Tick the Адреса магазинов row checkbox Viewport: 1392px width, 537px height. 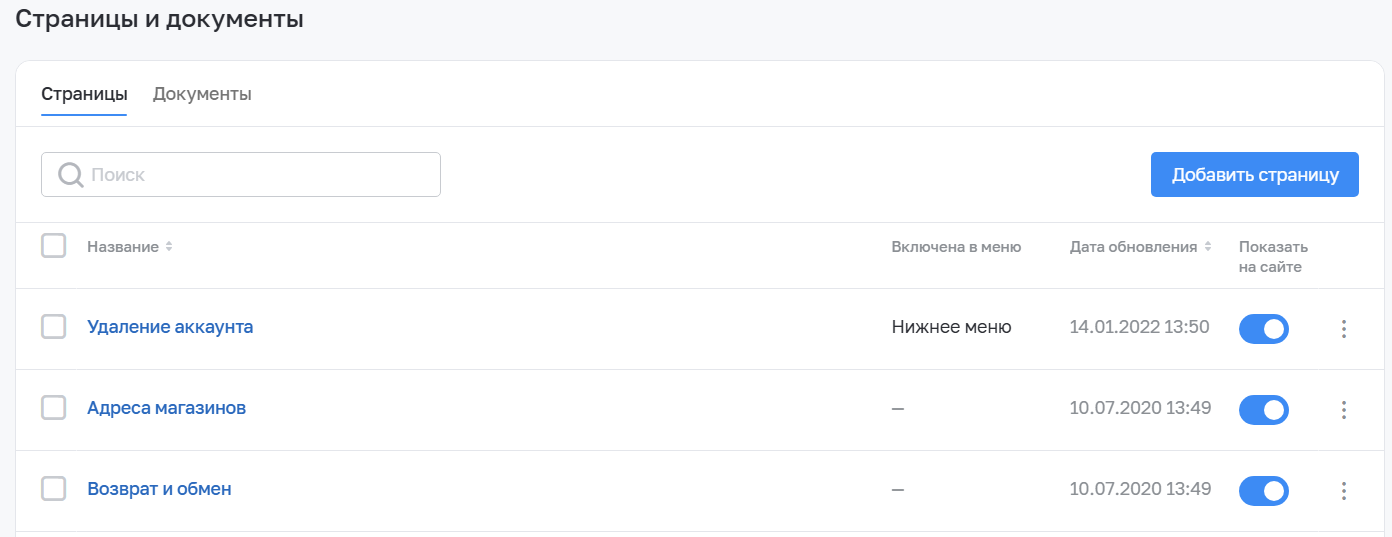tap(54, 408)
